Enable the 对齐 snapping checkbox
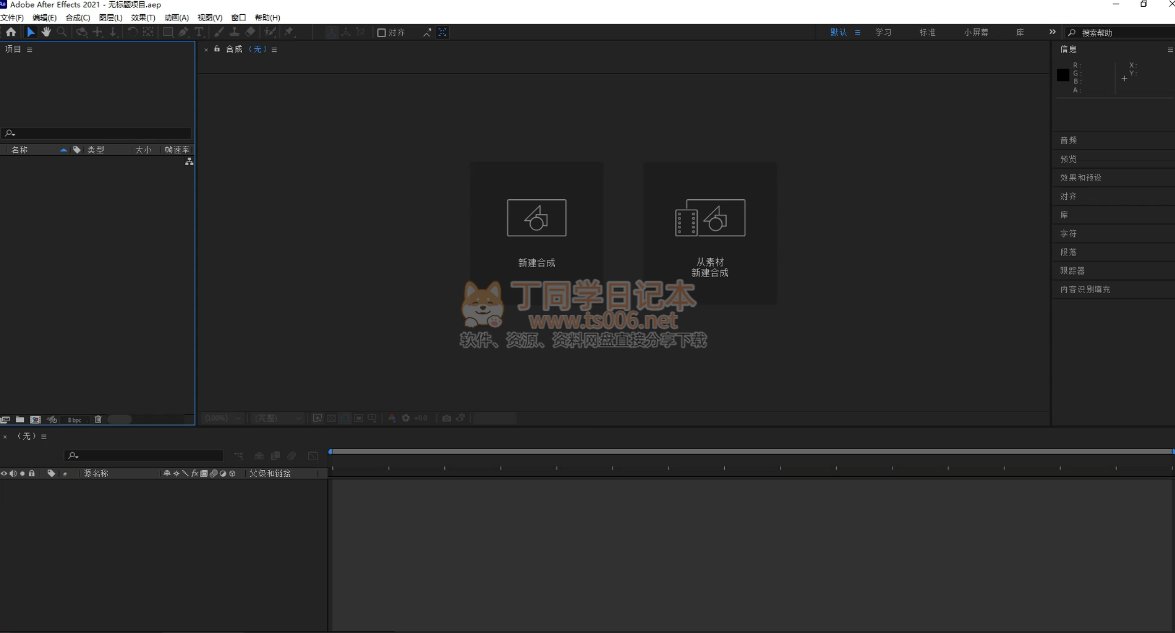The image size is (1175, 633). coord(381,32)
